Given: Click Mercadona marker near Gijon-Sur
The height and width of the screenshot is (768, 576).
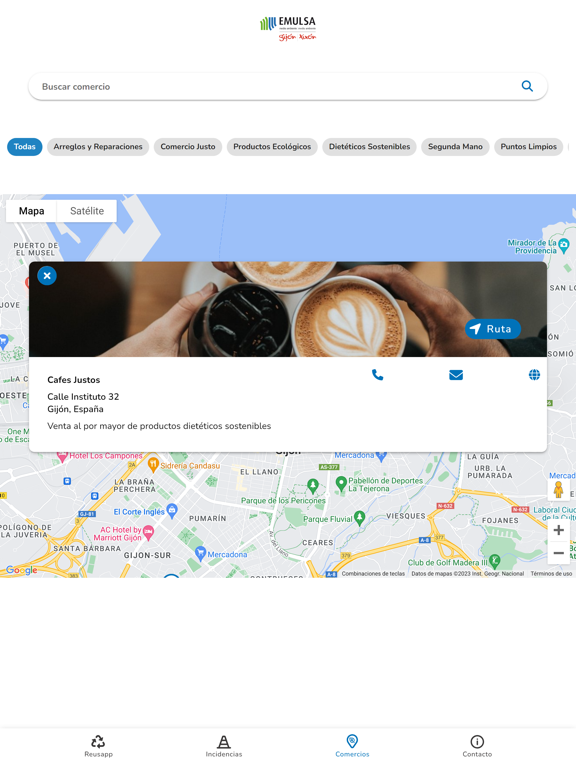Looking at the screenshot, I should click(200, 553).
